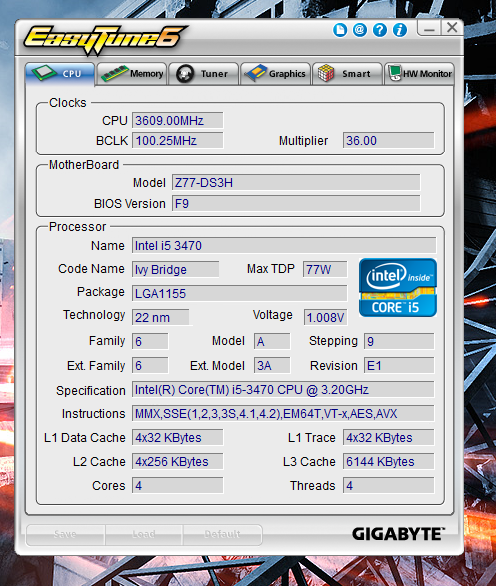This screenshot has height=586, width=496.
Task: Click the Threads value field
Action: click(389, 485)
